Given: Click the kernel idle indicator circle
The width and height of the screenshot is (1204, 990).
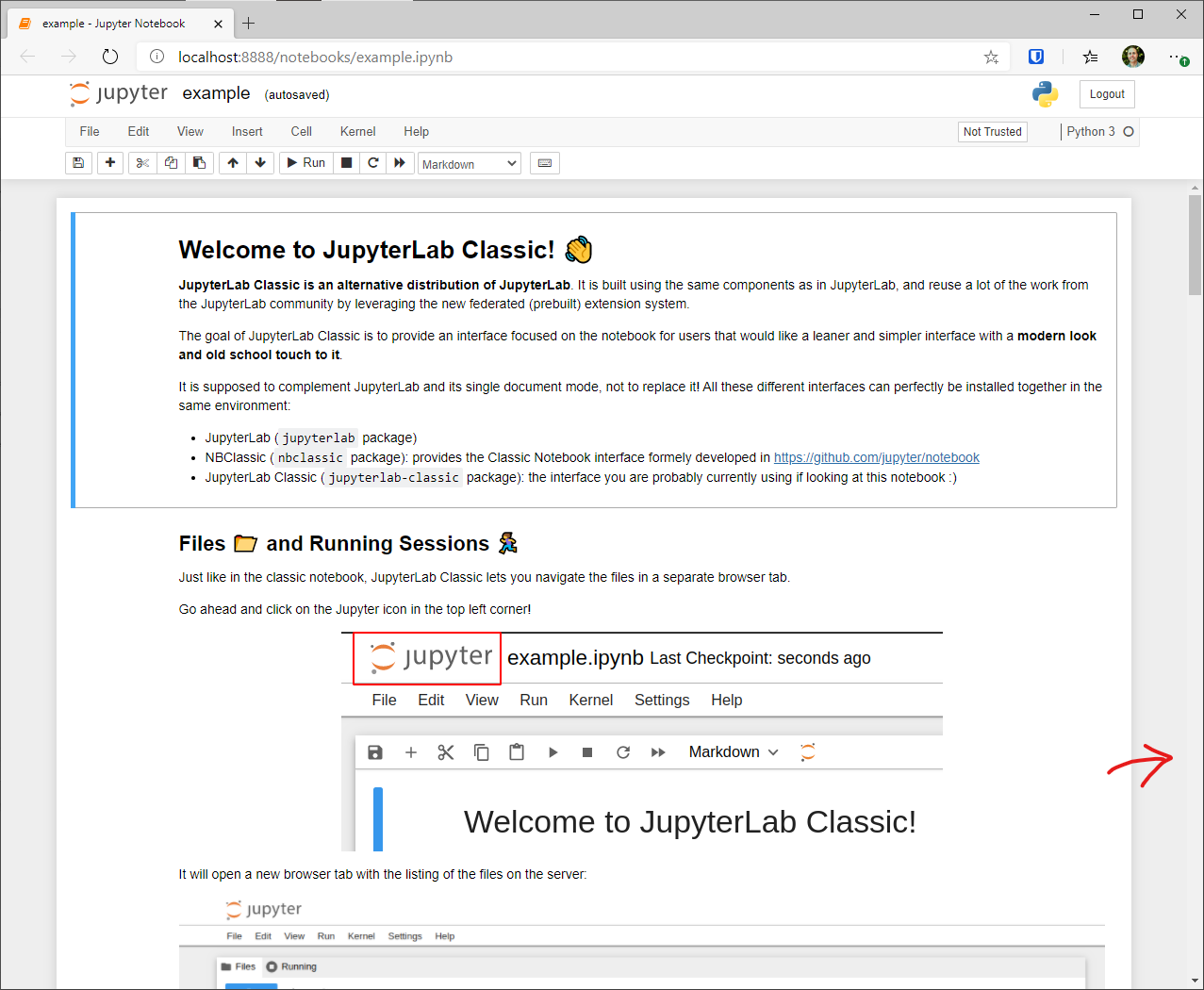Looking at the screenshot, I should (1129, 132).
